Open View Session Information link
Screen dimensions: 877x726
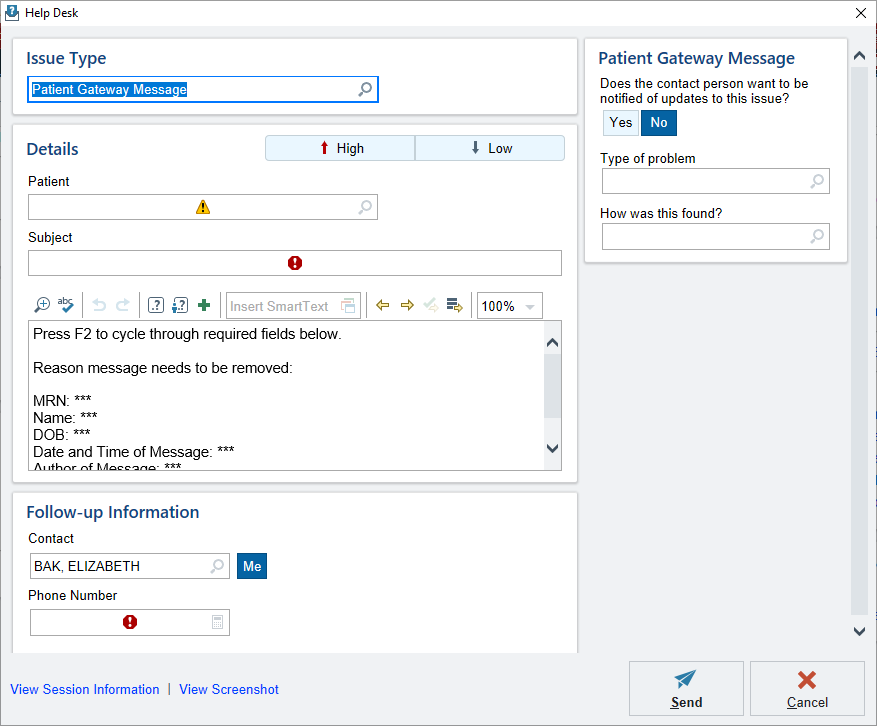pyautogui.click(x=85, y=689)
